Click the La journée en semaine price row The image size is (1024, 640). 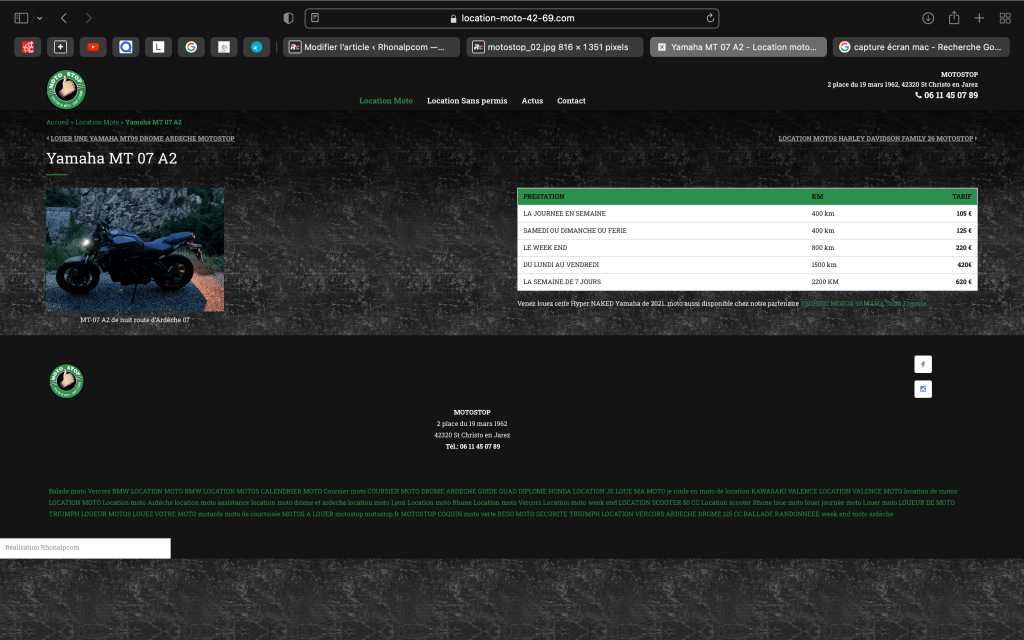747,214
